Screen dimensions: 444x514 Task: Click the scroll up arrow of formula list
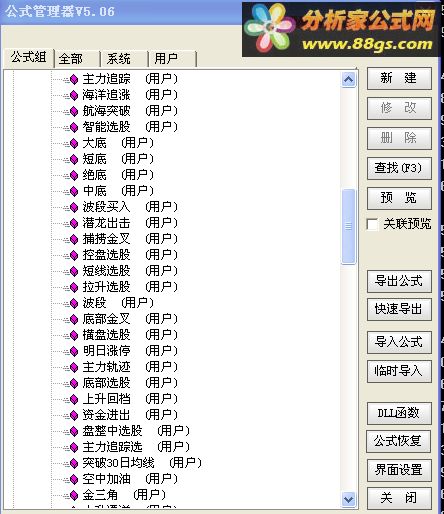(x=348, y=79)
